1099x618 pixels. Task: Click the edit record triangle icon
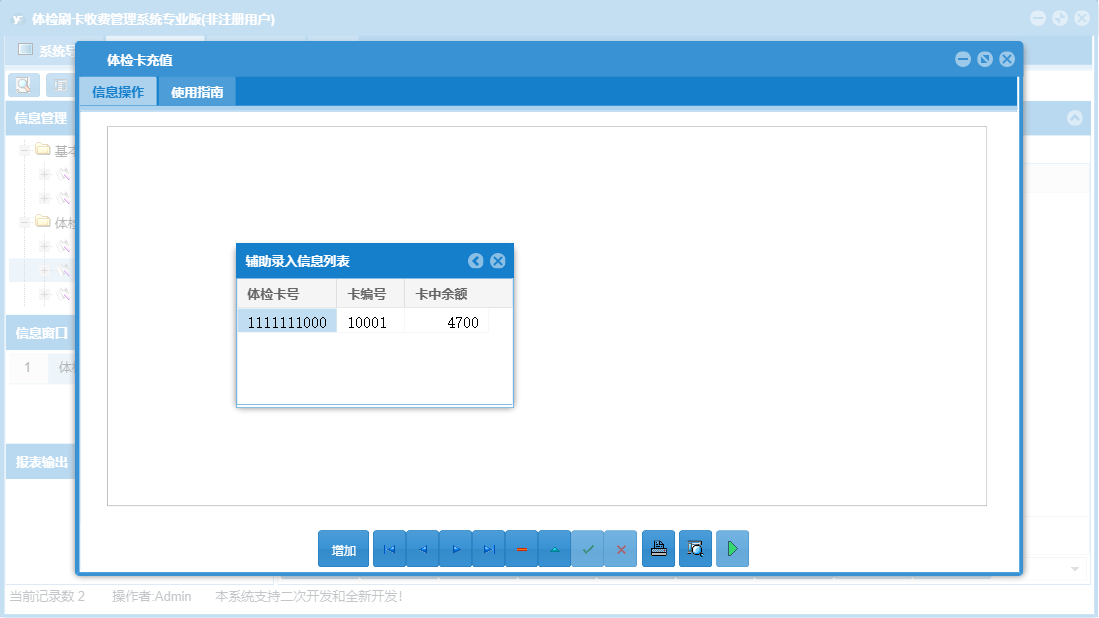coord(554,549)
